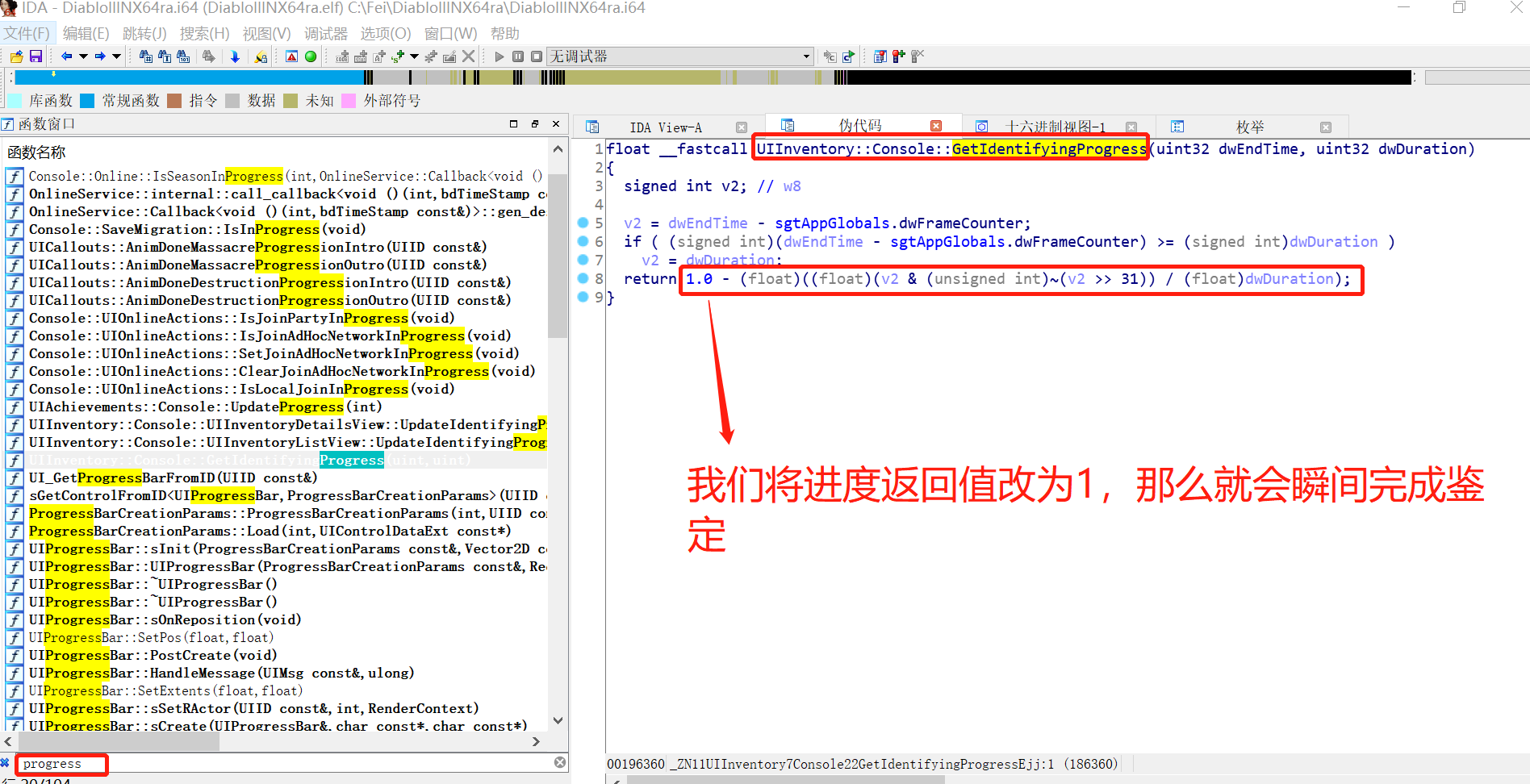Screen dimensions: 1530x784
Task: Click the 外部符号 pink color swatch
Action: pos(349,101)
